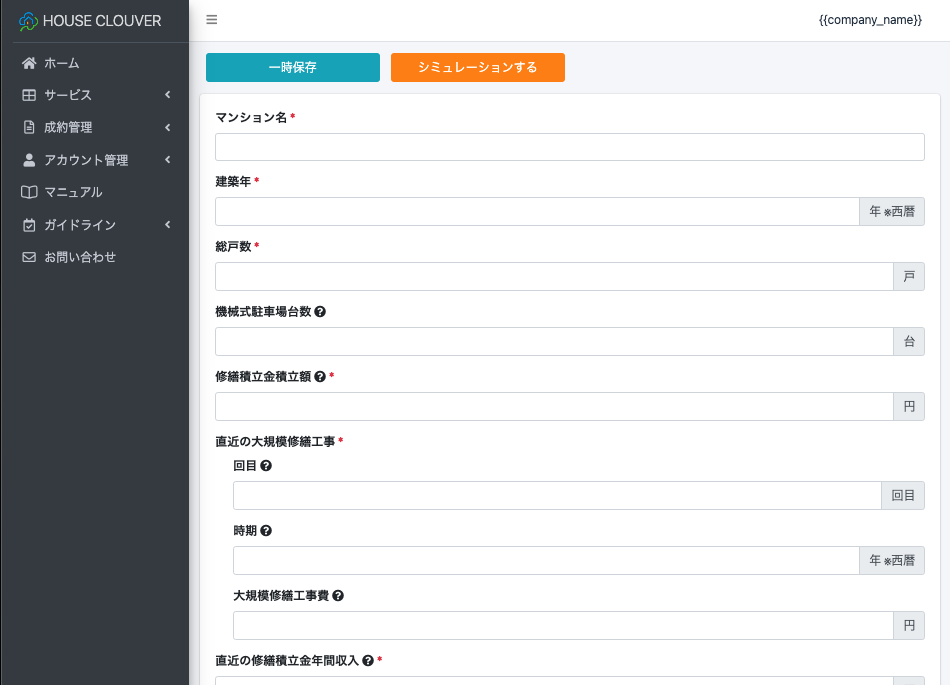Open the マニュアル sidebar item
The width and height of the screenshot is (950, 685).
(73, 192)
